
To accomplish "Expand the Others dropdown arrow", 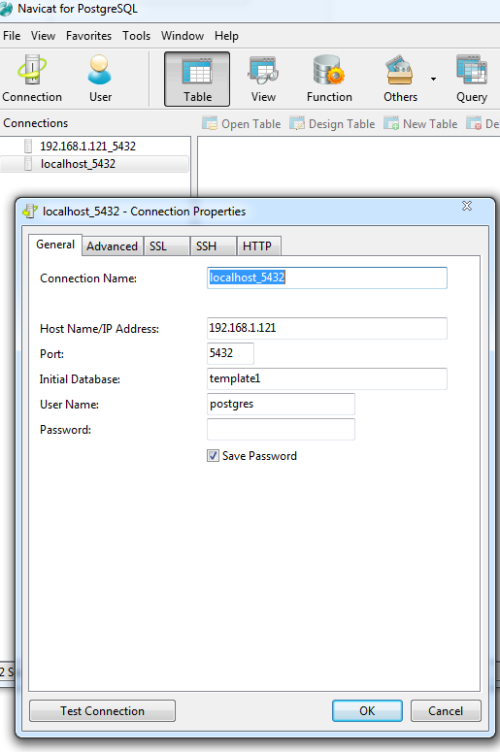I will pyautogui.click(x=433, y=79).
